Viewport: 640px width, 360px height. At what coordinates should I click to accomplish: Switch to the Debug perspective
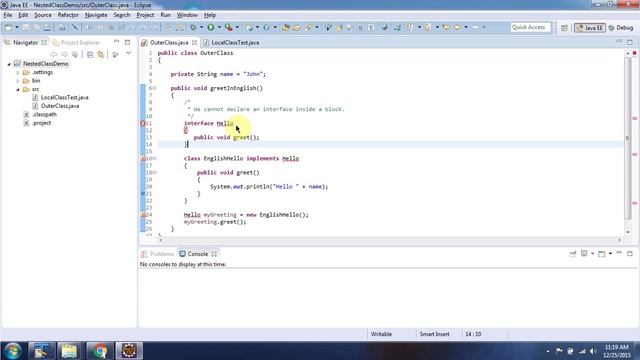pyautogui.click(x=621, y=28)
